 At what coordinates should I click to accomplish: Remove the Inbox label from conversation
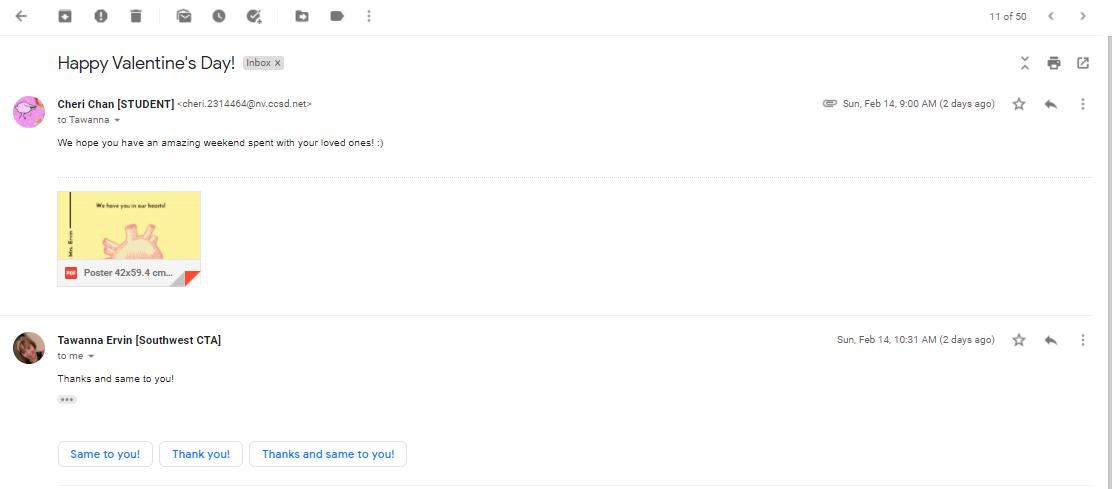click(278, 63)
